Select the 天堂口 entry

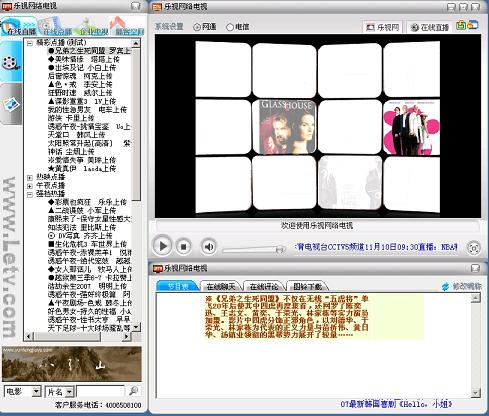(x=76, y=135)
